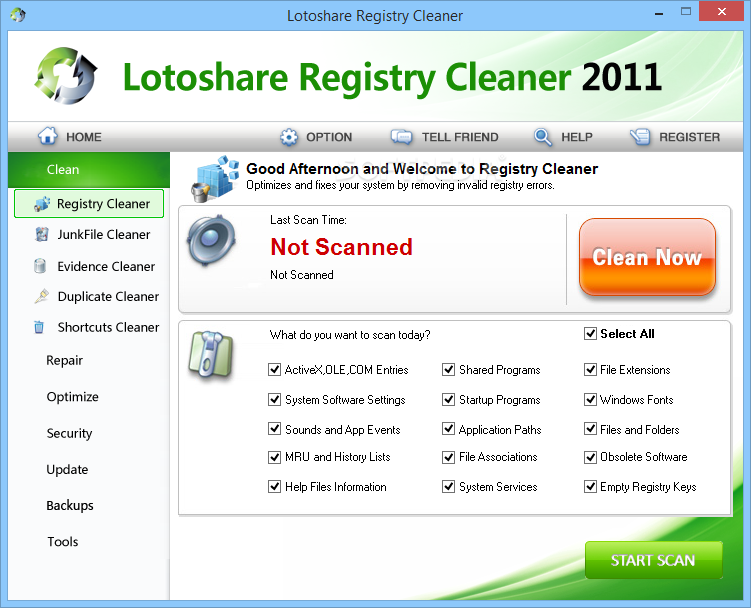This screenshot has width=751, height=608.
Task: Toggle Windows Fonts checkbox
Action: 590,400
